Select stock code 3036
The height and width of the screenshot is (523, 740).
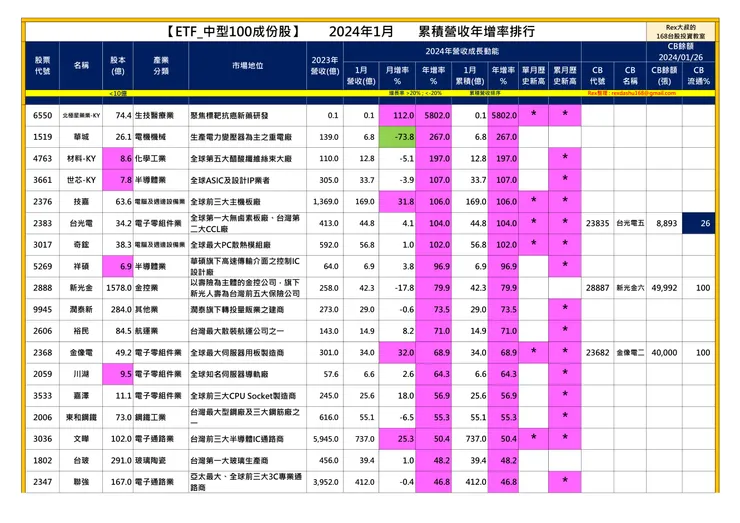pyautogui.click(x=42, y=439)
